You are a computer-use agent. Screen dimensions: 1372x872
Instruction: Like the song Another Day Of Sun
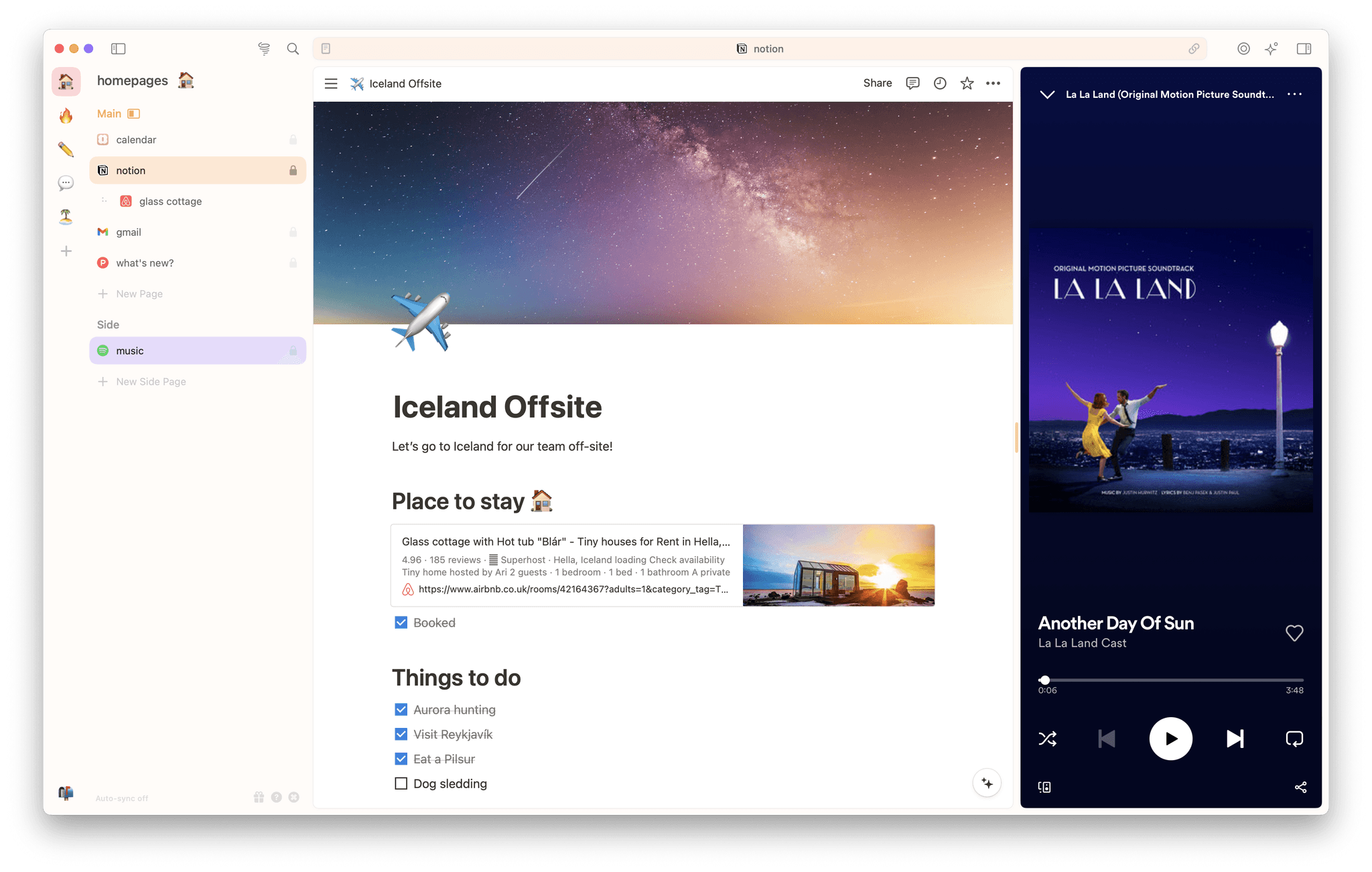[x=1294, y=633]
